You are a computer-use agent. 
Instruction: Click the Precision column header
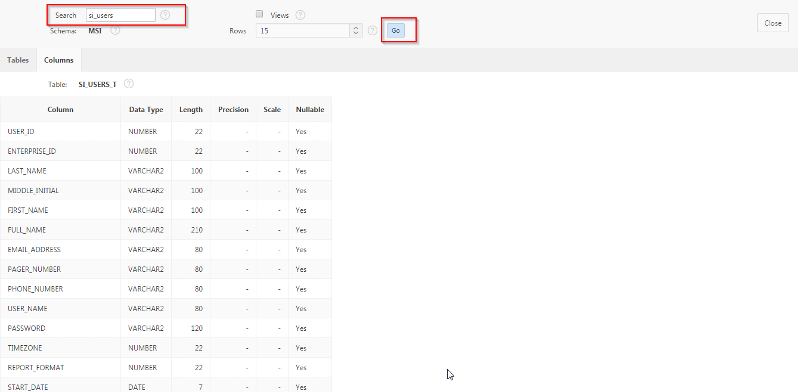coord(233,110)
